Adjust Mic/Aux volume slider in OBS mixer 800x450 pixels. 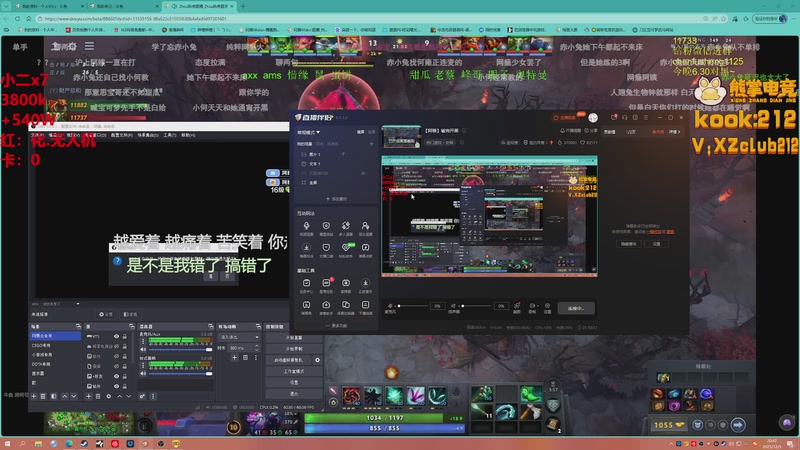point(180,349)
